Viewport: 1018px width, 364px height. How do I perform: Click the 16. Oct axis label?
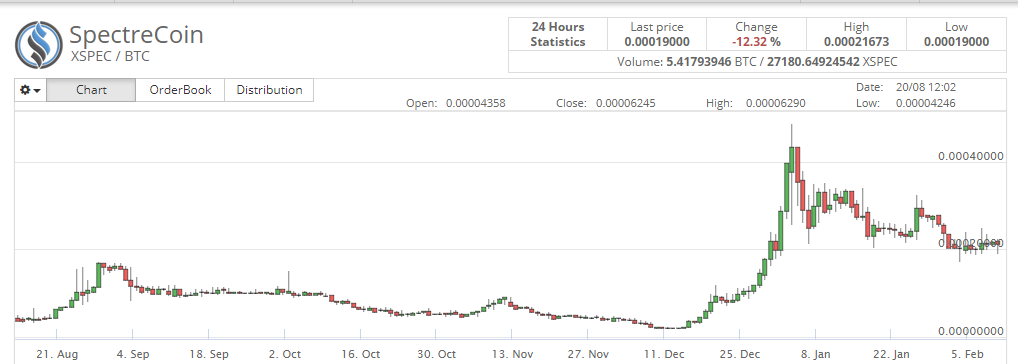360,355
